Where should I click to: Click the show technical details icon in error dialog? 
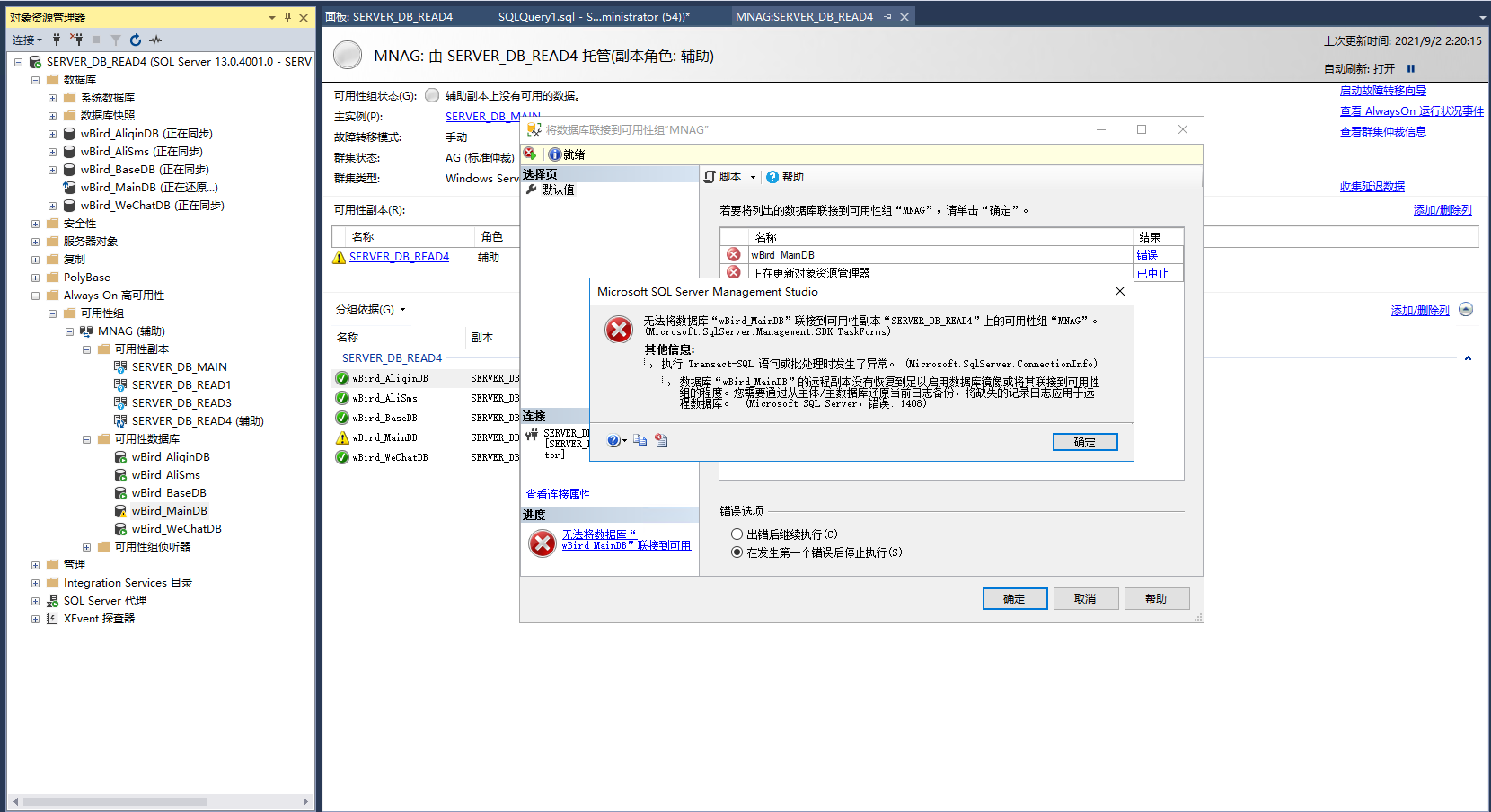(661, 440)
